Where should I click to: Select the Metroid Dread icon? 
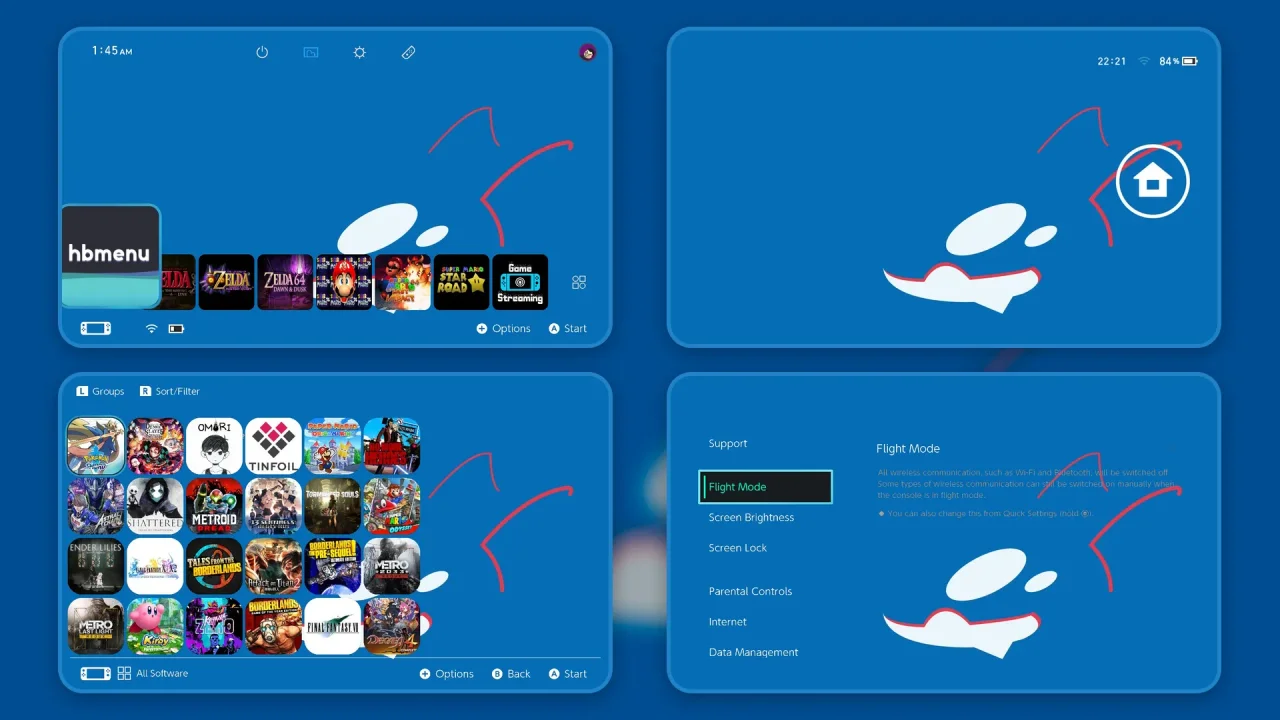point(214,506)
